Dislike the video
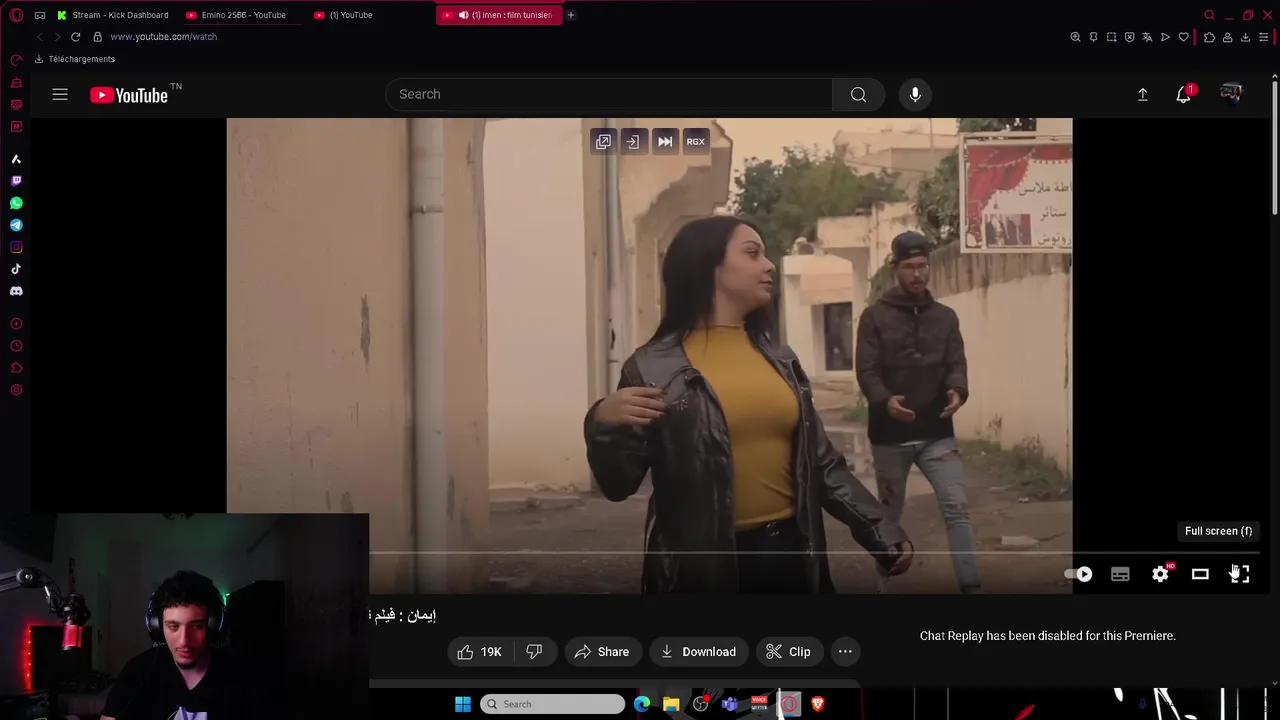Screen dimensions: 1280x720 point(534,652)
